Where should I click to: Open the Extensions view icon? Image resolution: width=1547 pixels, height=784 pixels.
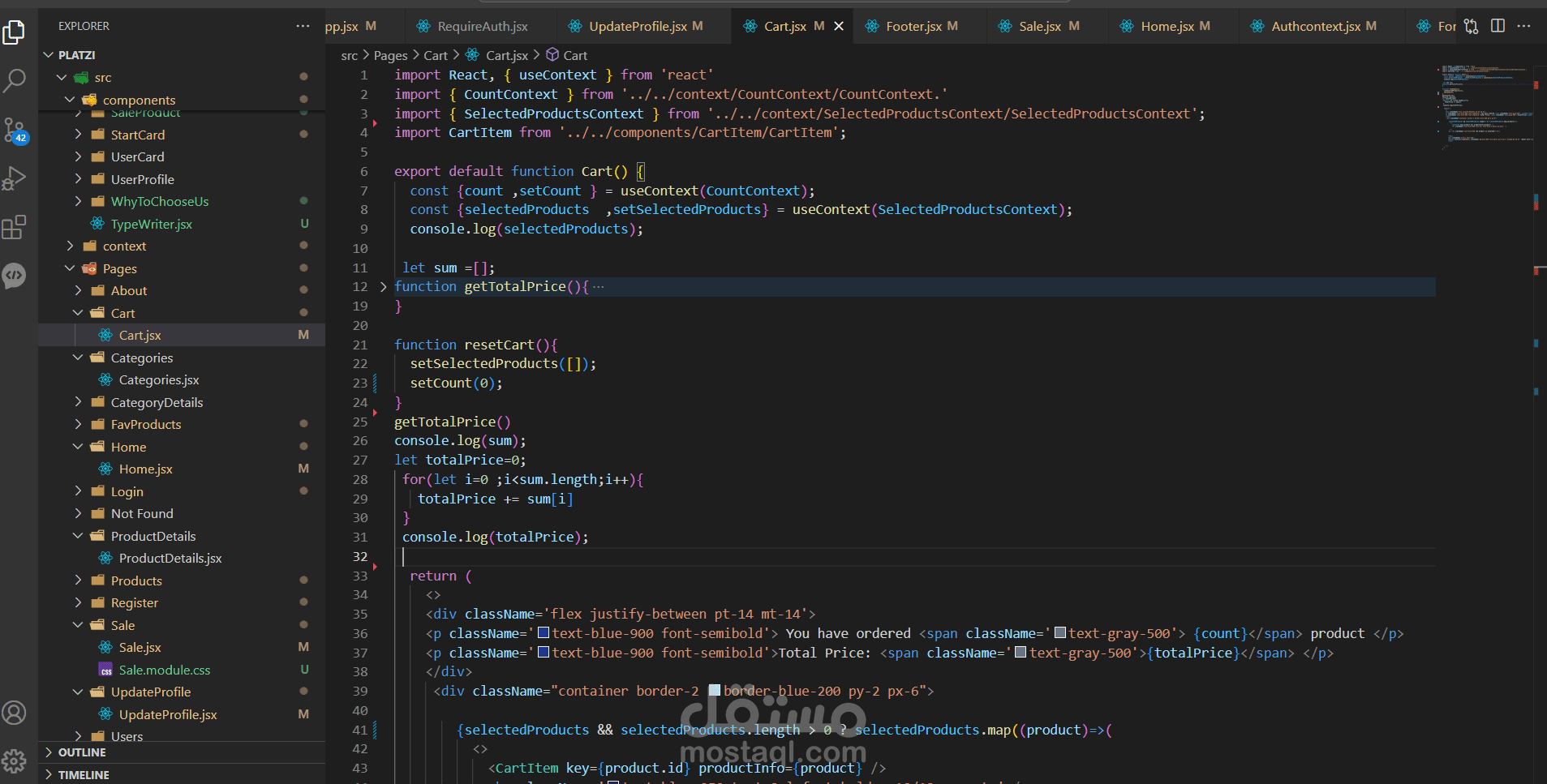[x=15, y=227]
